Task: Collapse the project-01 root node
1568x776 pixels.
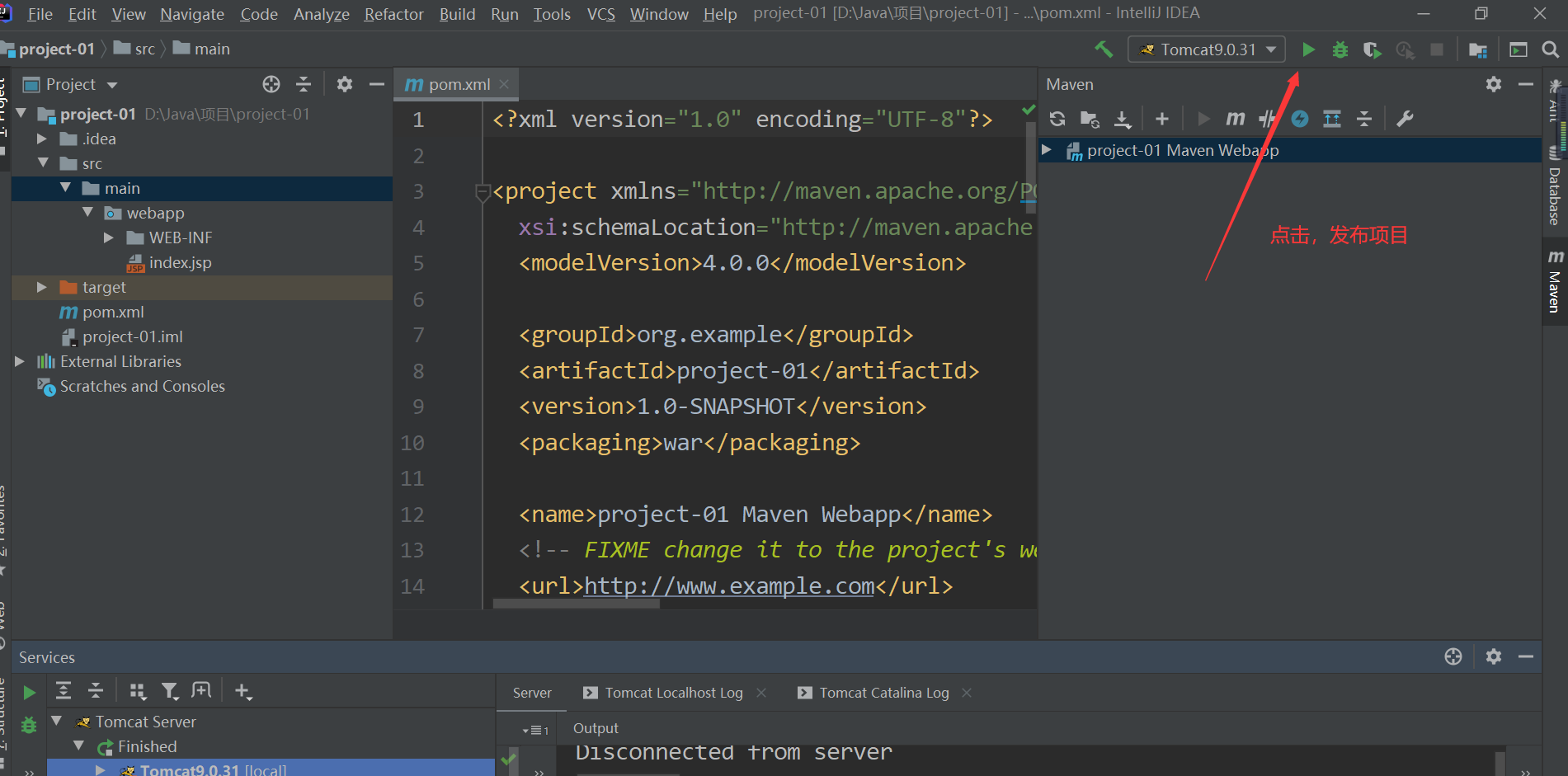Action: [x=21, y=114]
